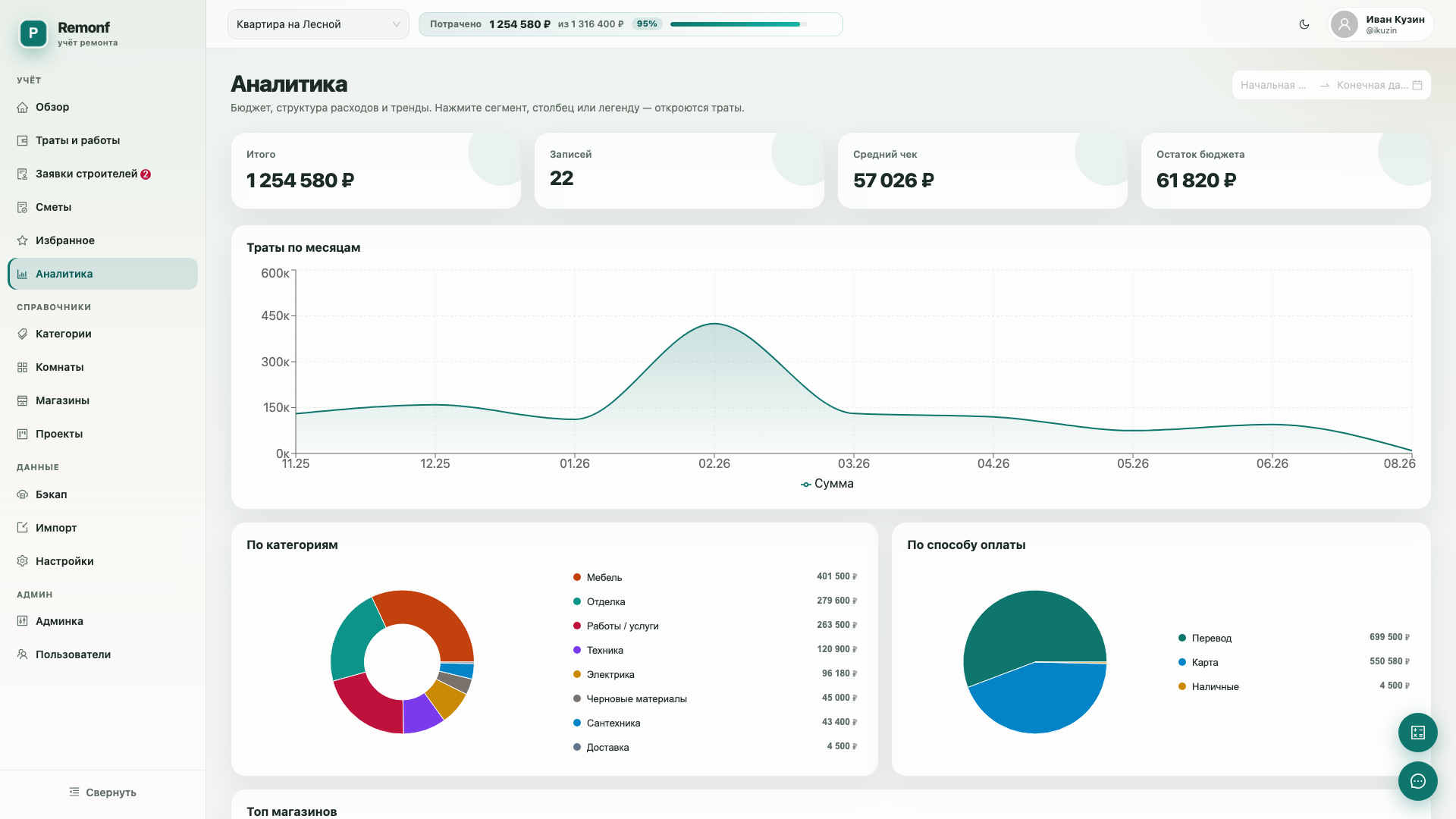Open the calculator floating button

1418,733
